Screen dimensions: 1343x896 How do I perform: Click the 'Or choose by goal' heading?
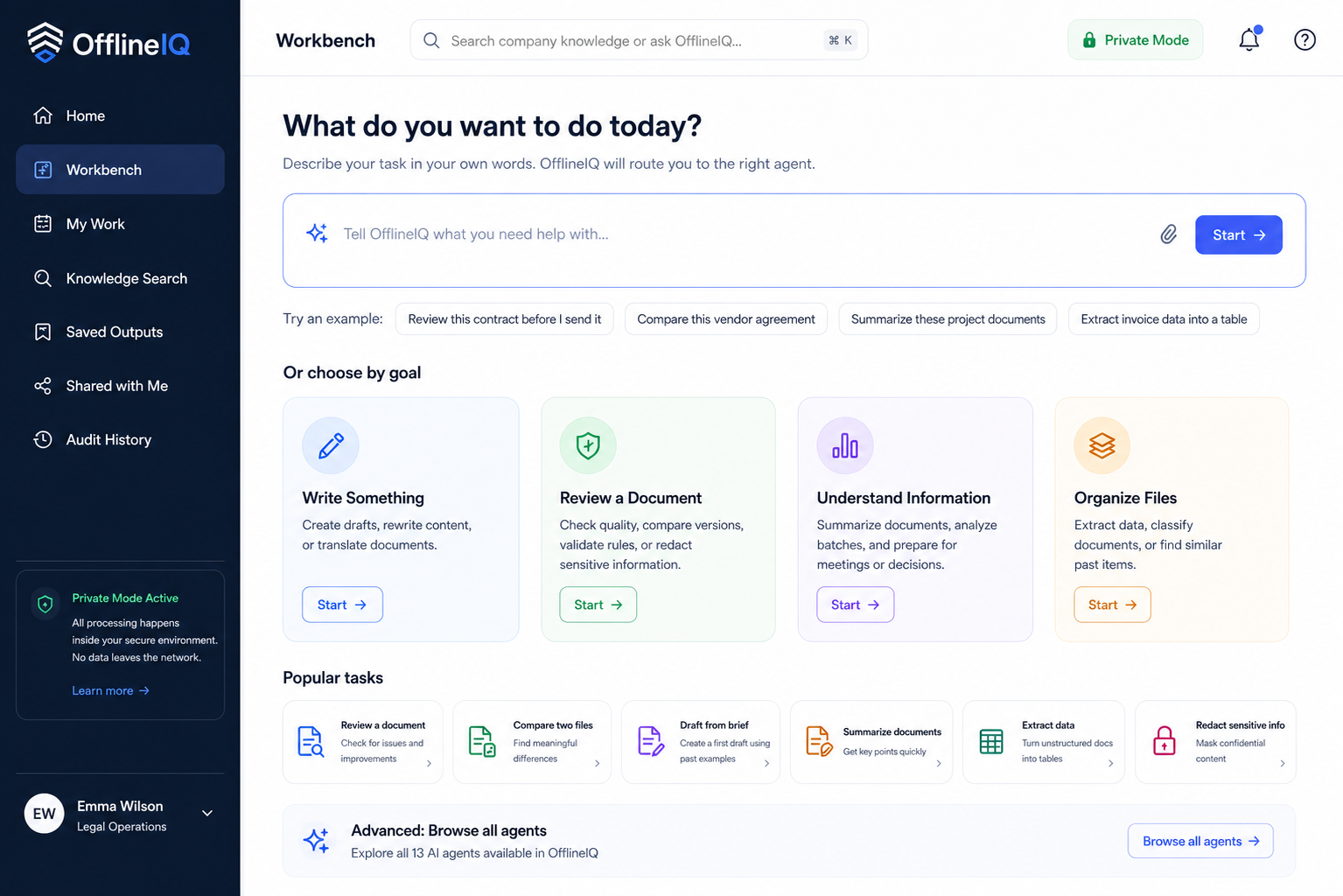[x=352, y=373]
